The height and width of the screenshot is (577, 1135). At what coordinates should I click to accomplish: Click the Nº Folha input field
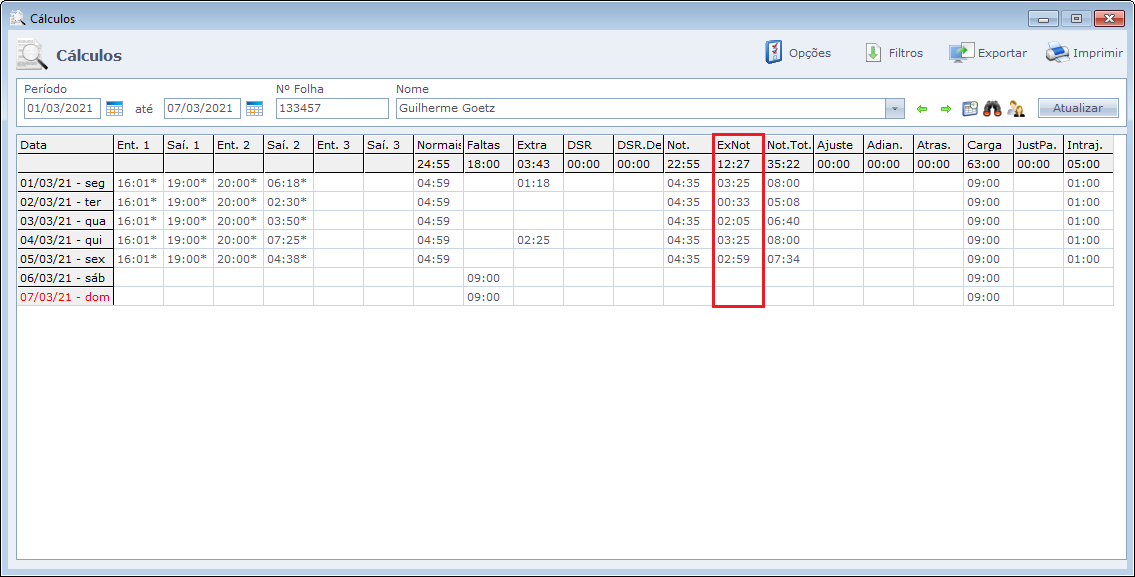click(331, 108)
